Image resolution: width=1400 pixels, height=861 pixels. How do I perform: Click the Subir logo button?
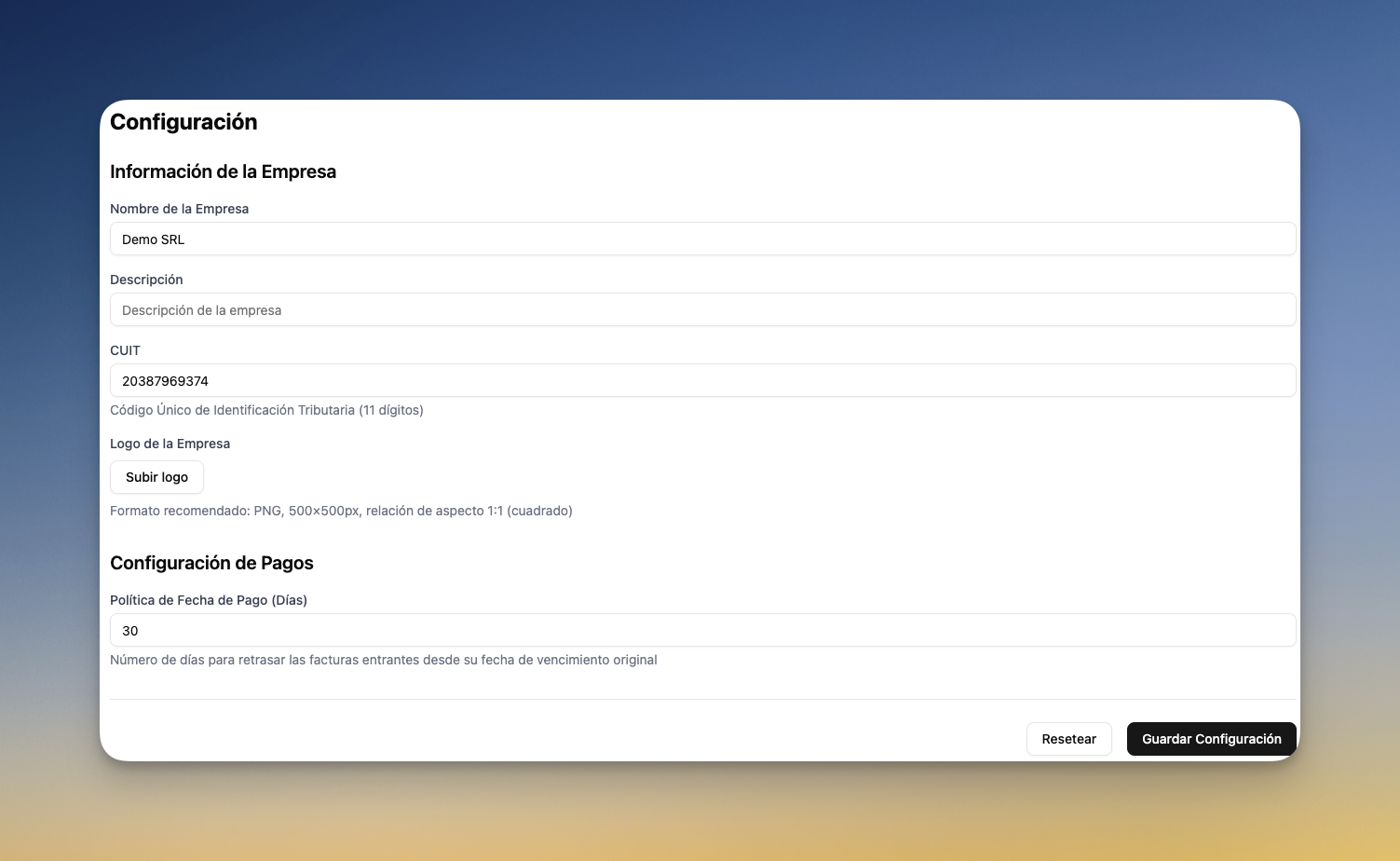tap(156, 477)
